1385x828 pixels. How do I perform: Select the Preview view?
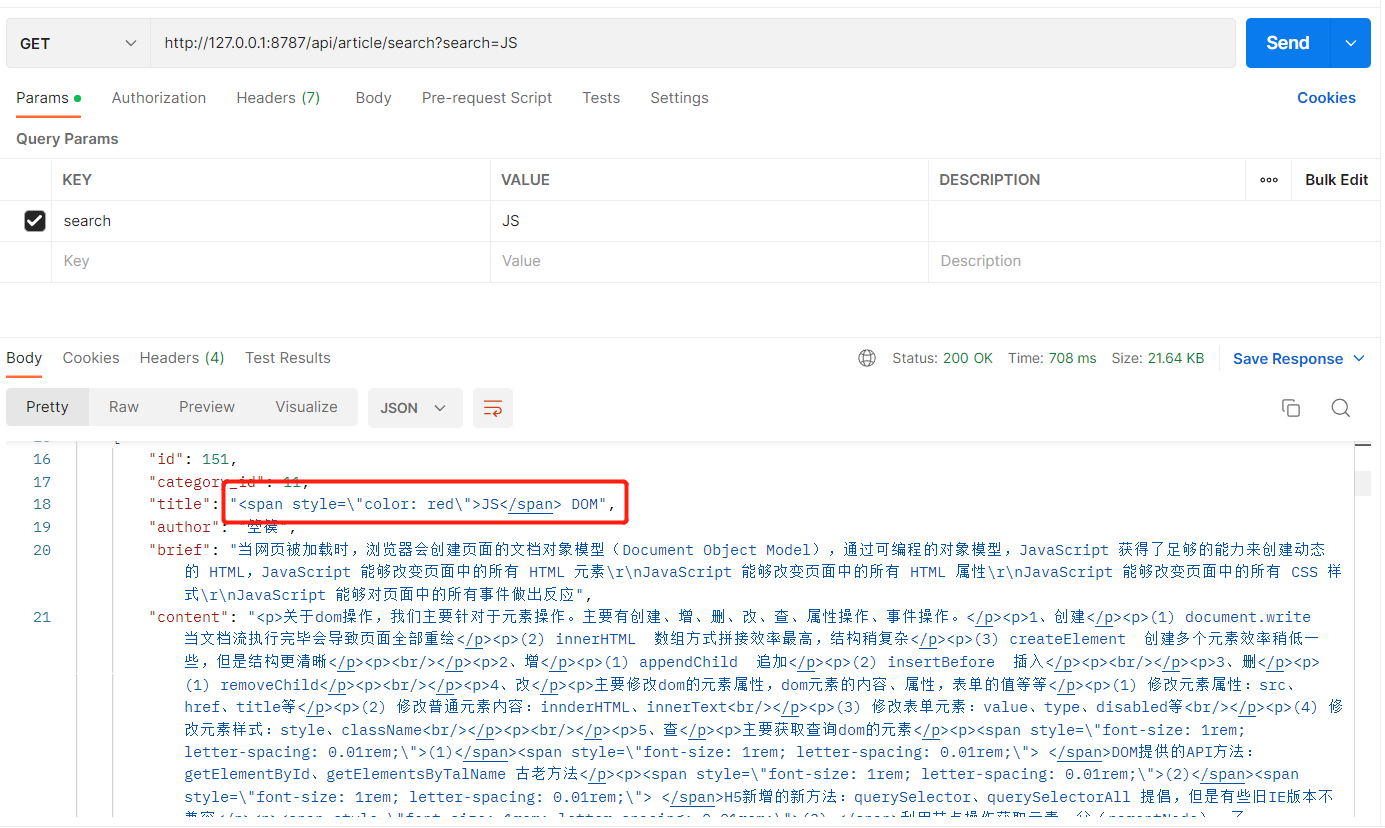click(x=207, y=407)
